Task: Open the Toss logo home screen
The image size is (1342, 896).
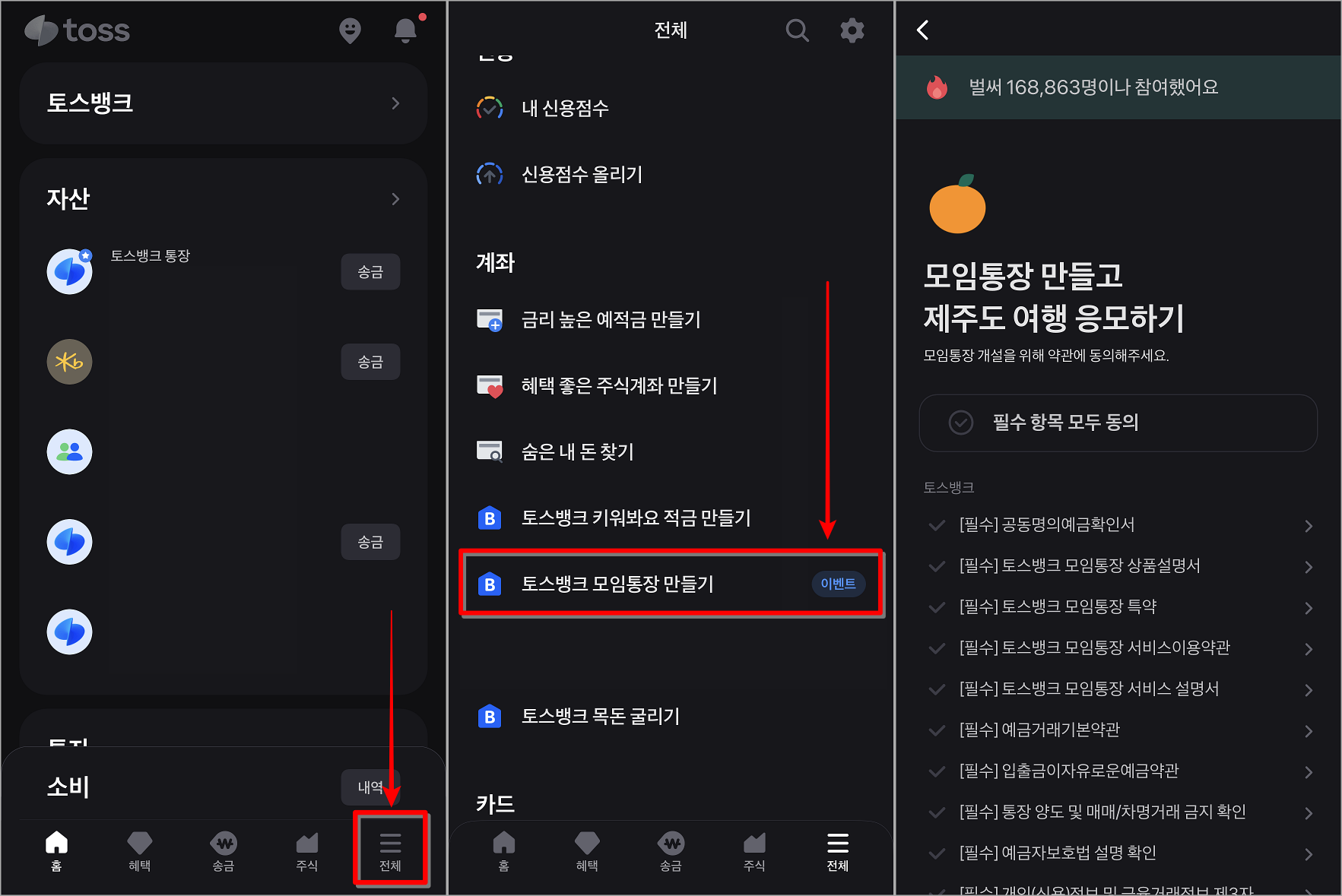Action: tap(76, 30)
